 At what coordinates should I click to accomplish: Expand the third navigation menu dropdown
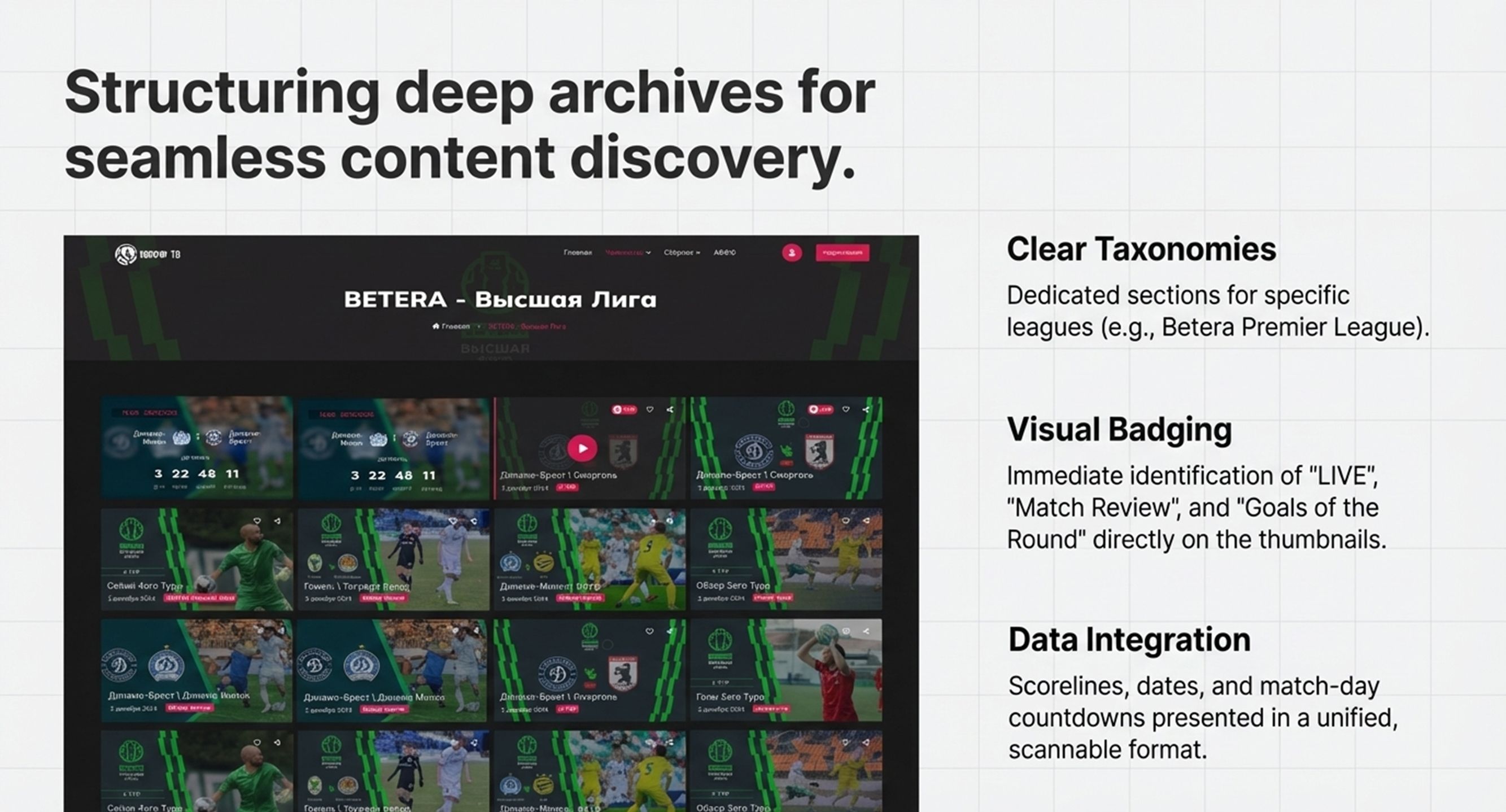[681, 252]
